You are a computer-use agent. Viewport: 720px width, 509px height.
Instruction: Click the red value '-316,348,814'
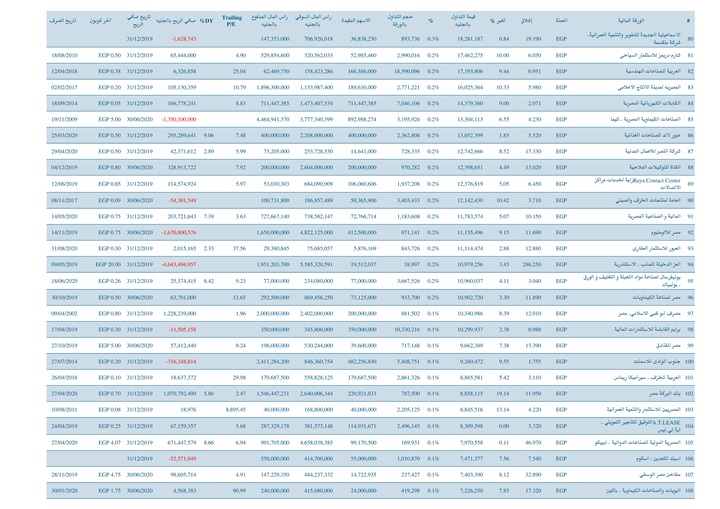pos(181,362)
